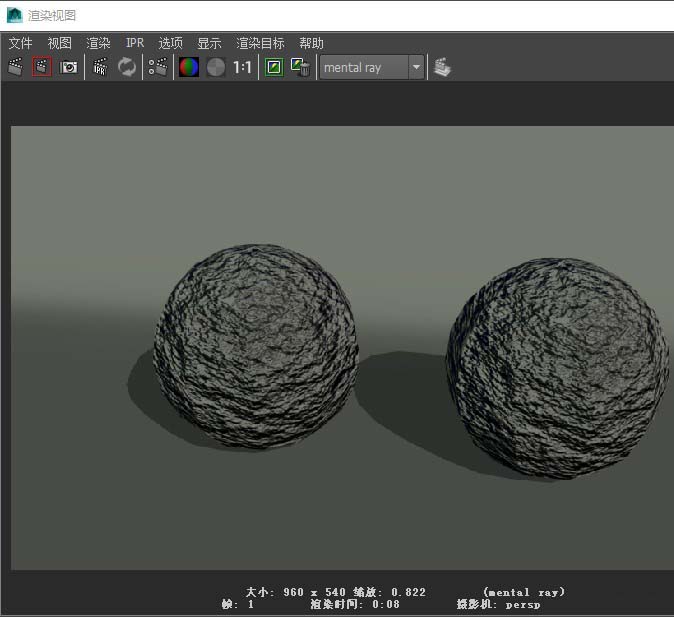Expand the 渲染目标 menu

260,43
